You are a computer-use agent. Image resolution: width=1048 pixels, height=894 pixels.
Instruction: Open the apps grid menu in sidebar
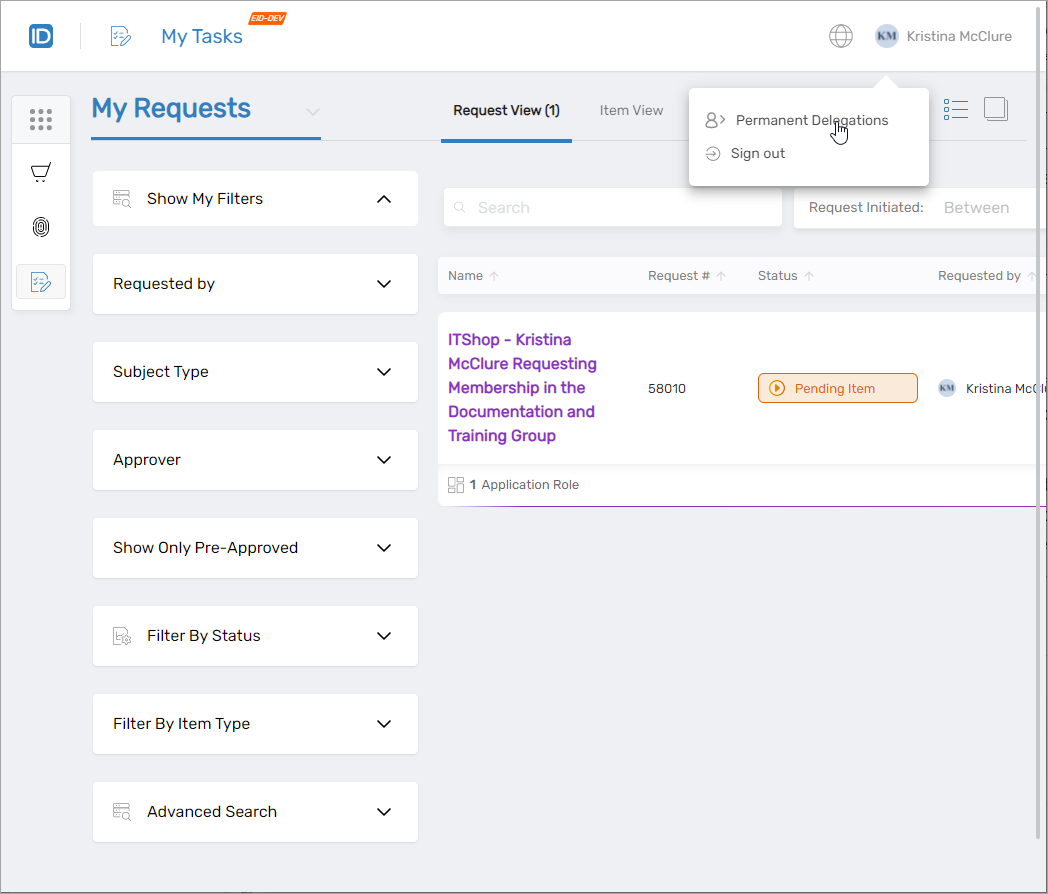[x=41, y=120]
